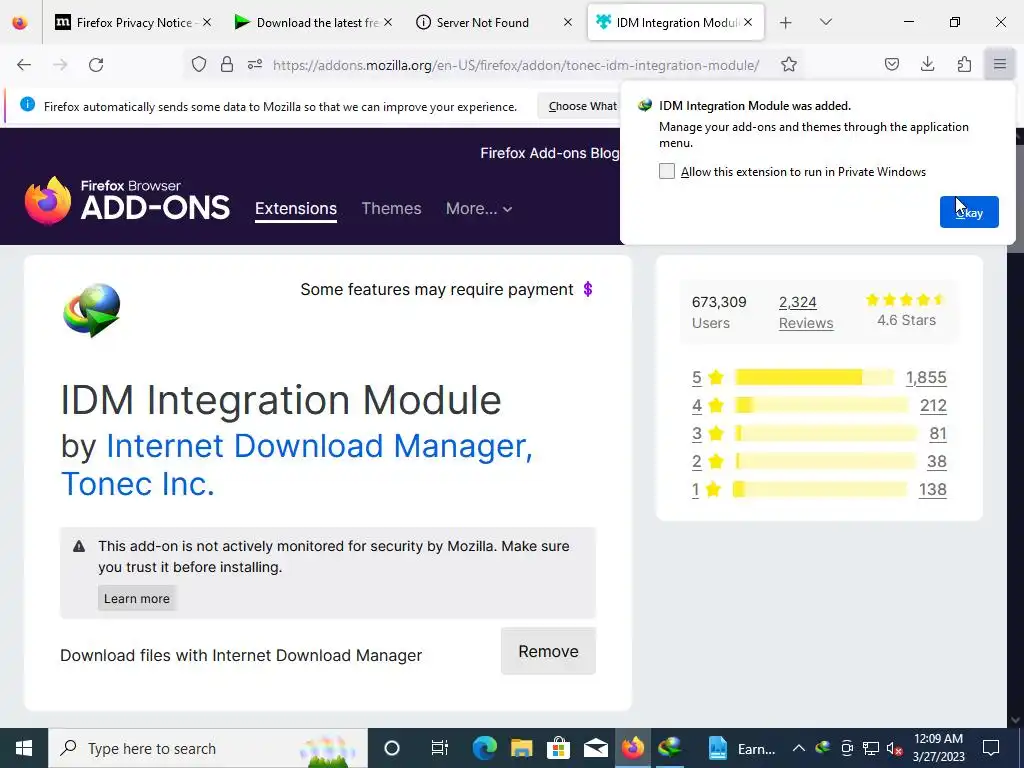1024x768 pixels.
Task: Open the Firefox application menu
Action: (1000, 64)
